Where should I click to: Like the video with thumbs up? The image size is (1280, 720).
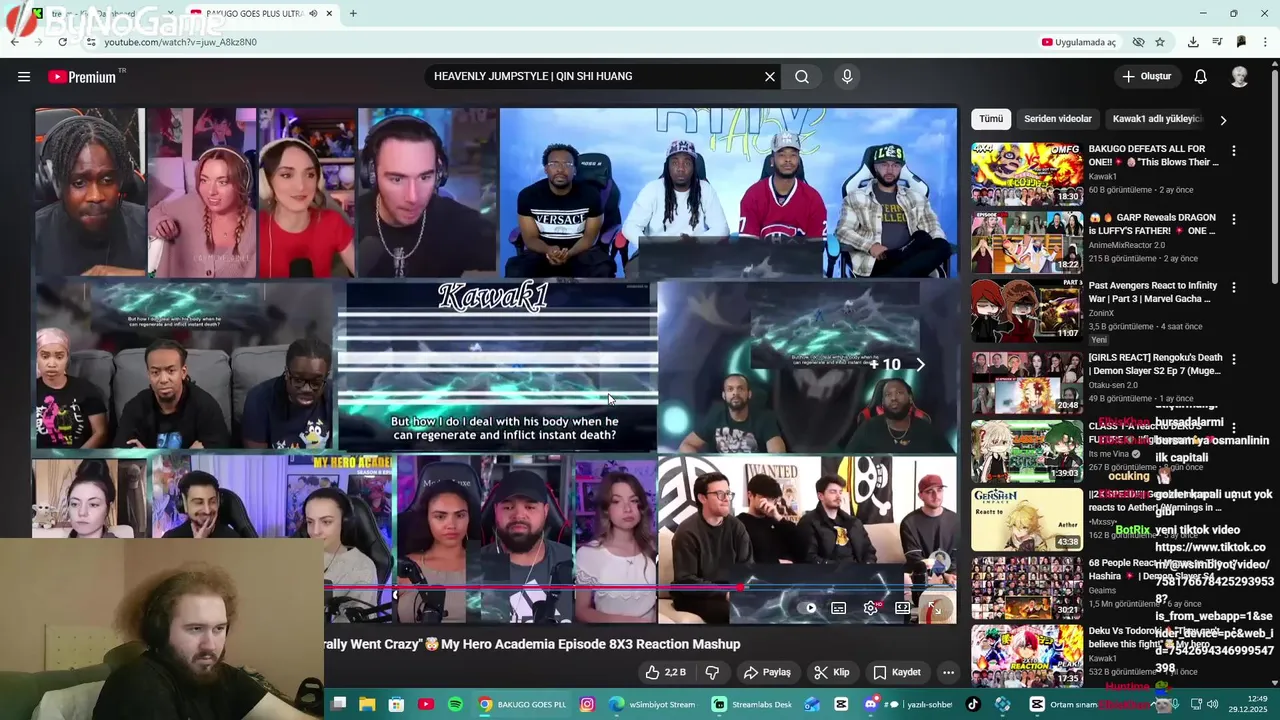[666, 672]
